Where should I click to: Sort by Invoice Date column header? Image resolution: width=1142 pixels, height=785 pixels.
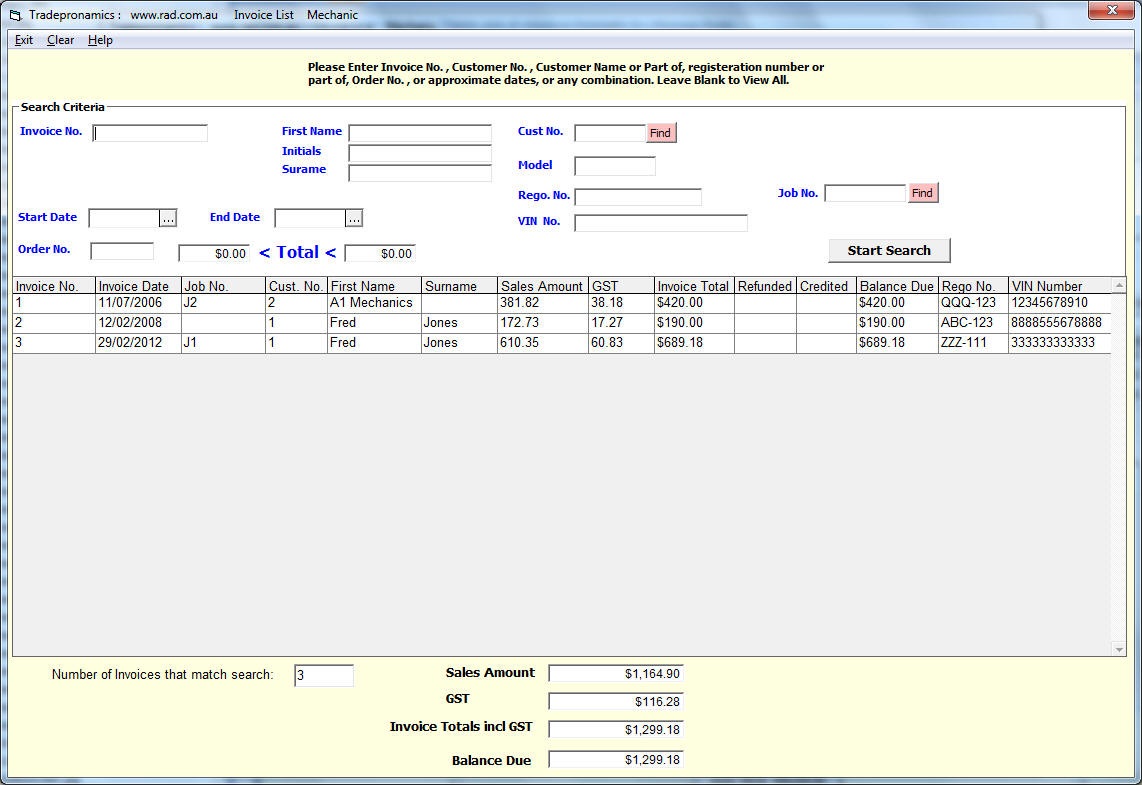[x=138, y=285]
